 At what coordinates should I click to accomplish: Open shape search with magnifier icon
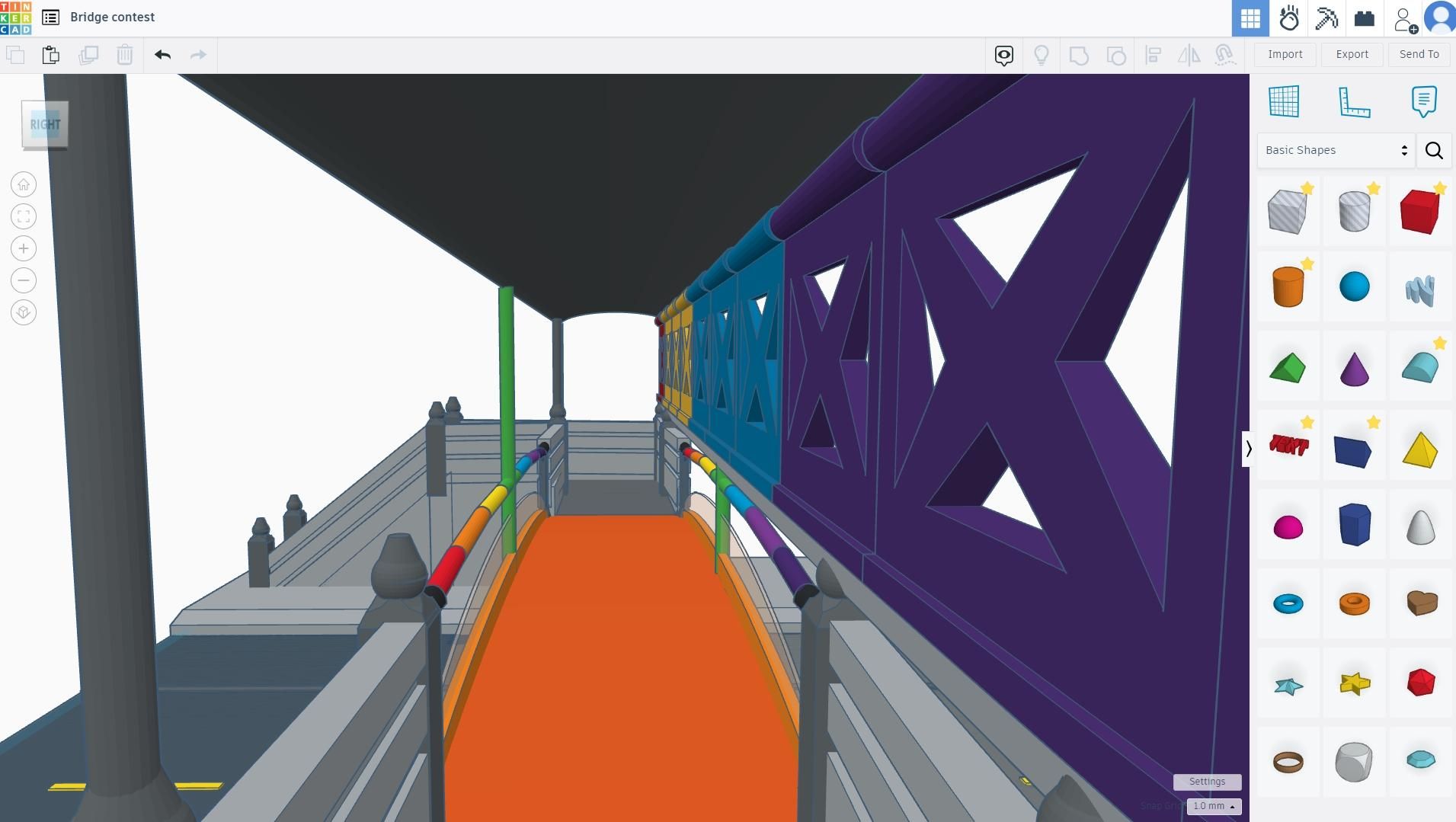1435,150
